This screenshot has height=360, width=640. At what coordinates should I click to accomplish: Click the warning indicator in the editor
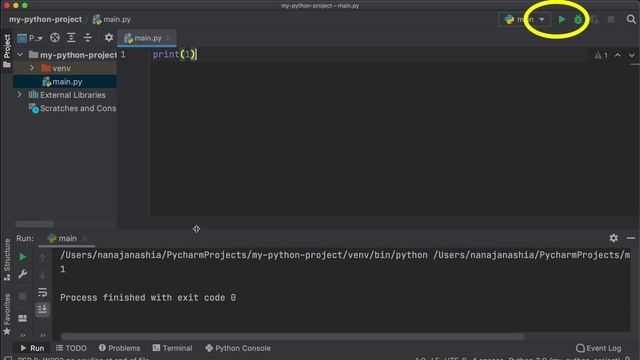click(601, 55)
